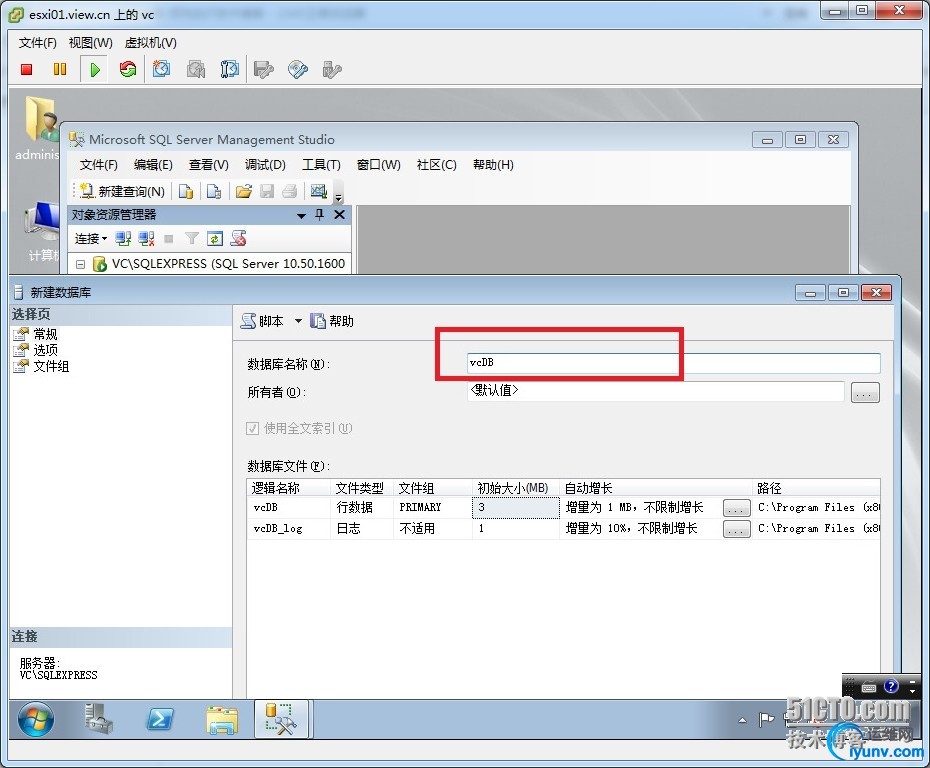Screen dimensions: 930x768
Task: Stop the virtual machine with red square
Action: [x=26, y=69]
